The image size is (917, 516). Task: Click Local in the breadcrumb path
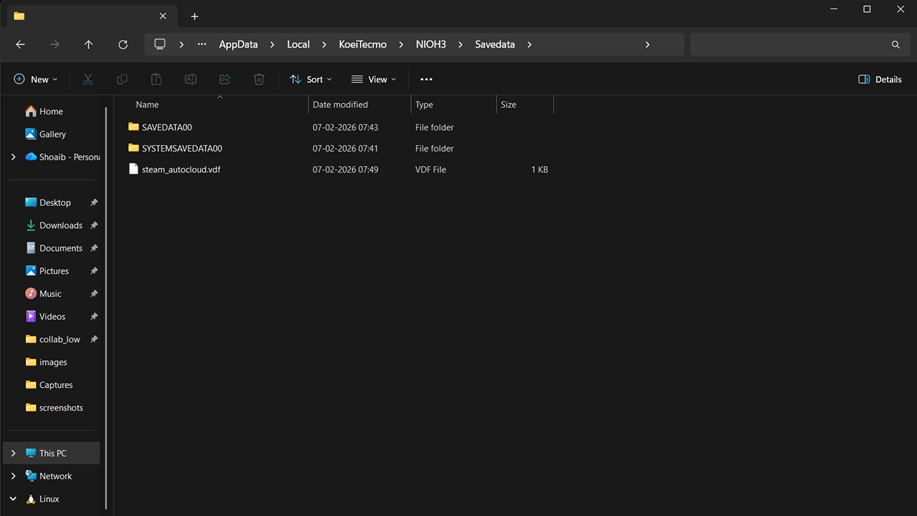pos(298,44)
